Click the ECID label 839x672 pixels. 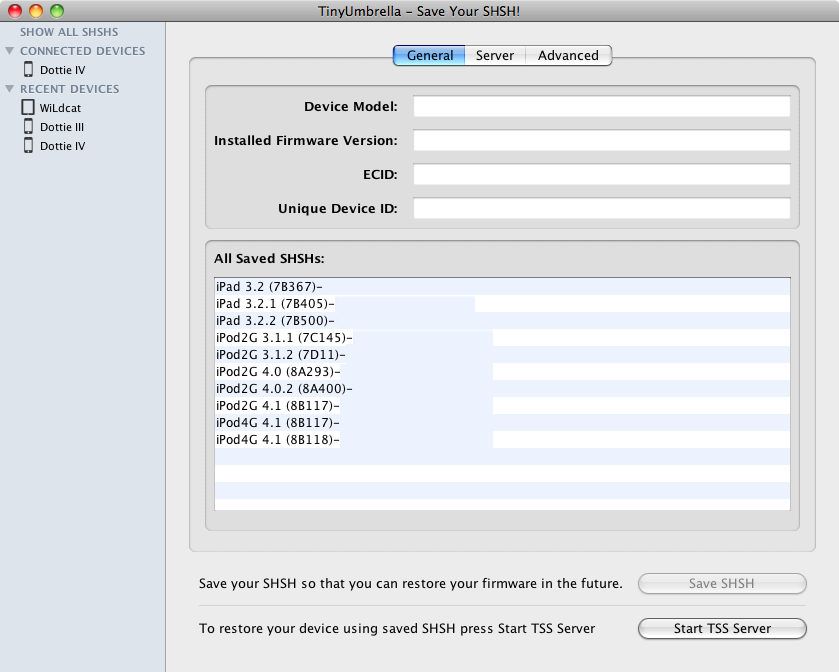point(380,174)
